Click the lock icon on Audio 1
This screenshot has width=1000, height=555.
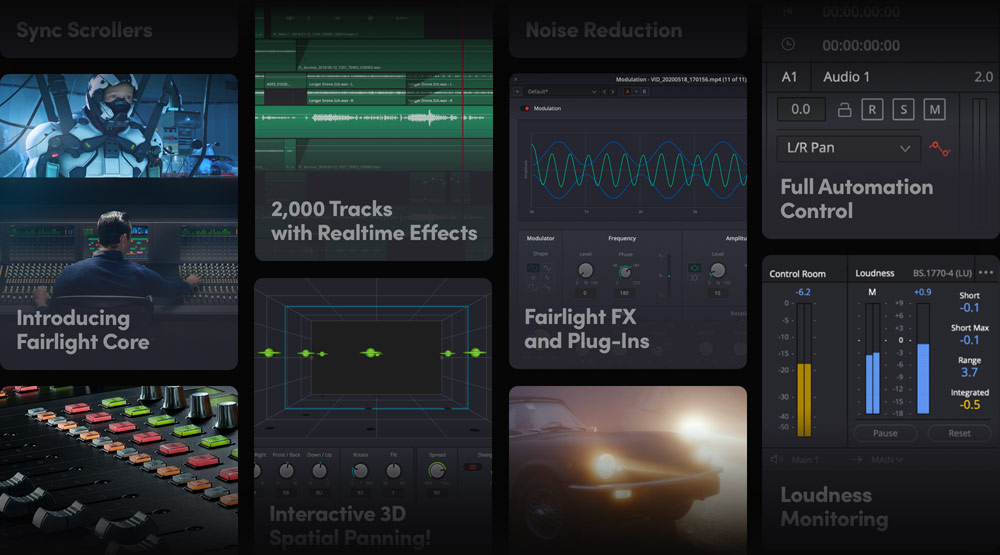845,110
